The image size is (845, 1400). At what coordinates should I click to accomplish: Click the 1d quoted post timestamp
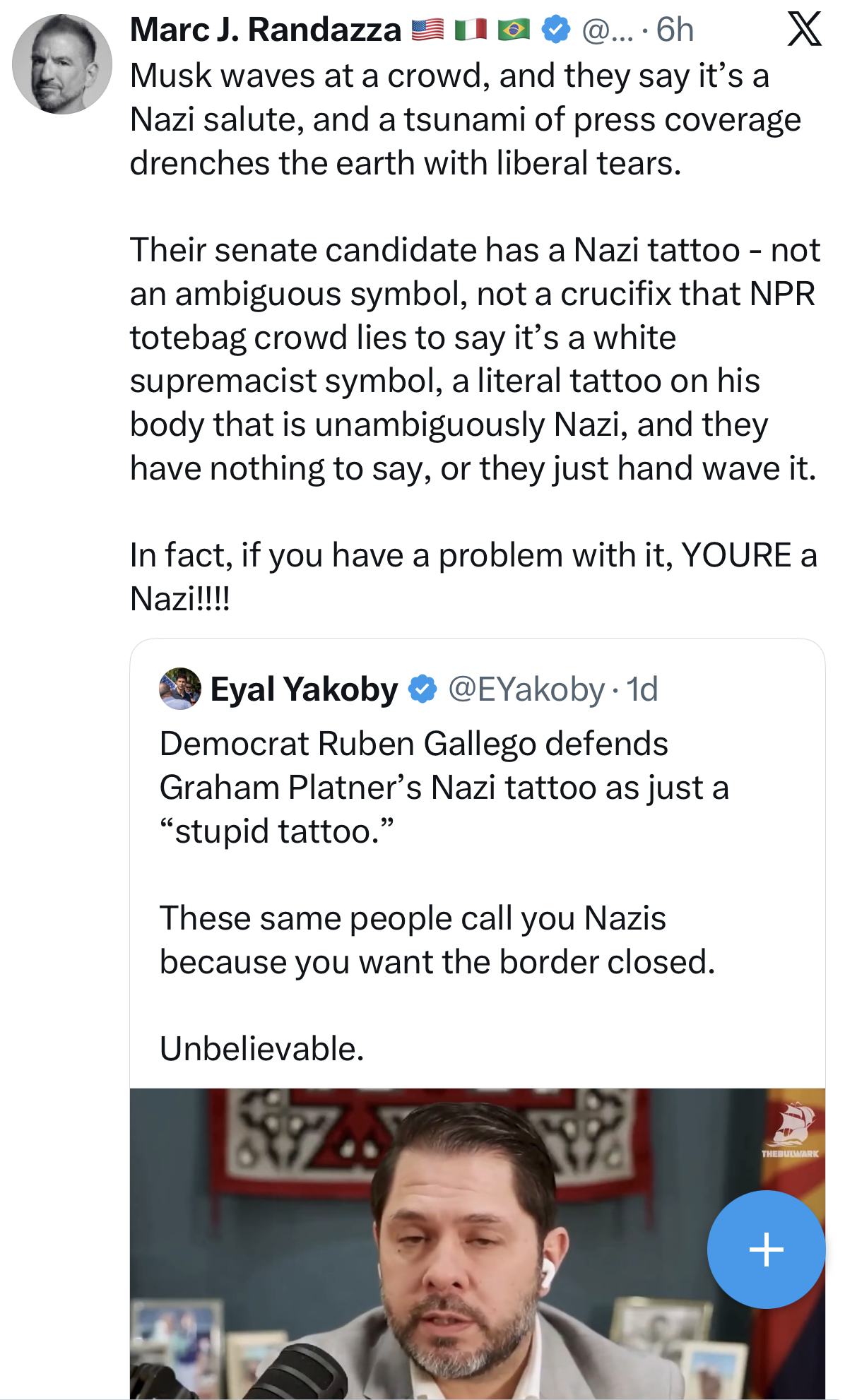[x=642, y=689]
